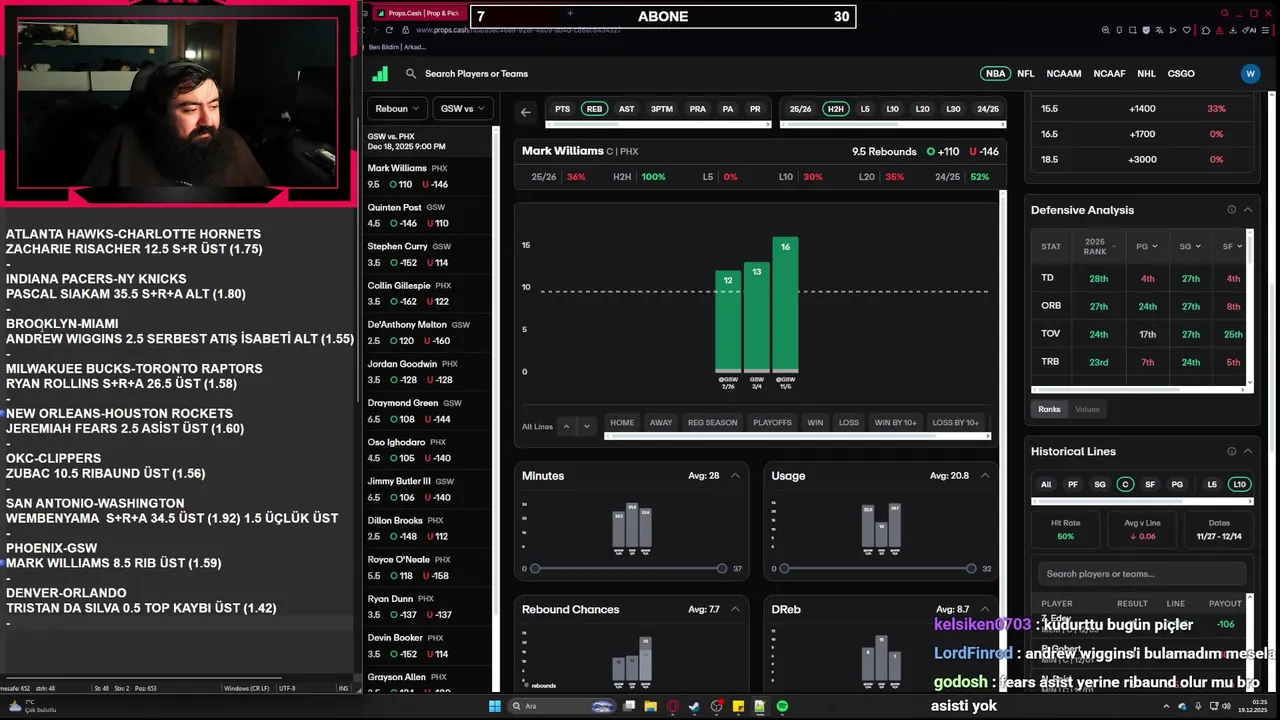Viewport: 1280px width, 720px height.
Task: Select the PTS stat filter
Action: (563, 109)
